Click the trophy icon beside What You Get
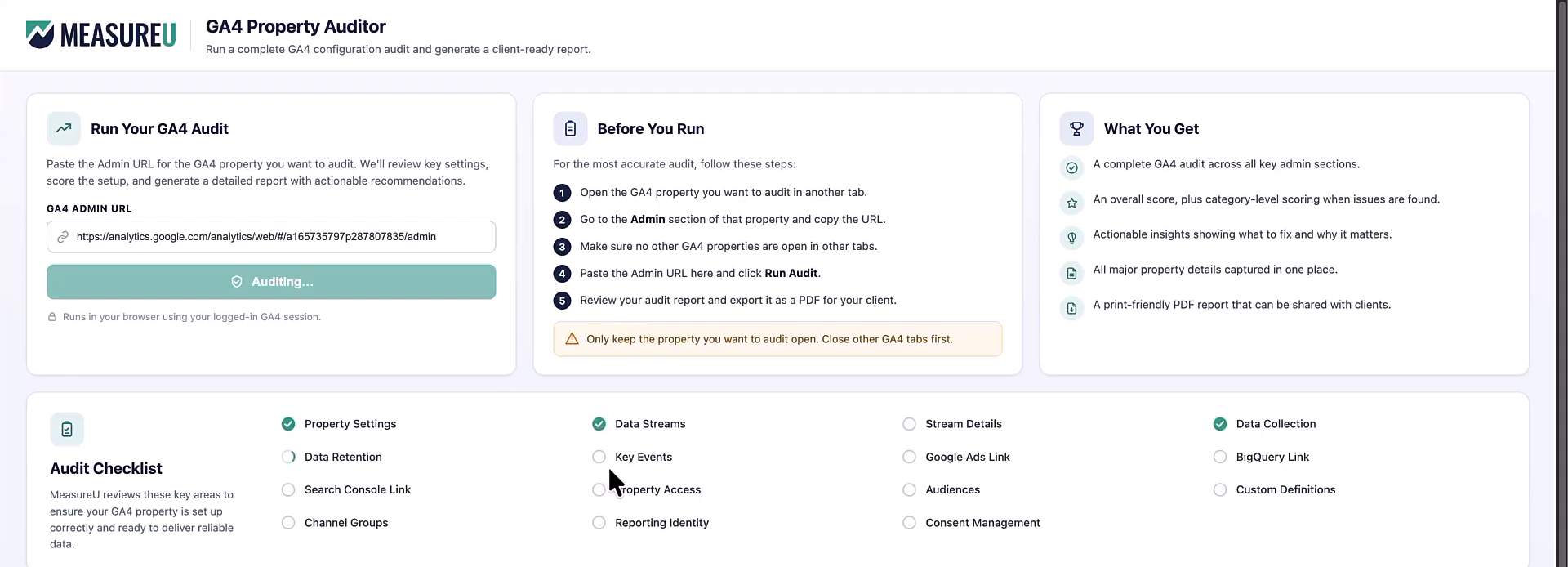The image size is (1568, 567). [1076, 128]
